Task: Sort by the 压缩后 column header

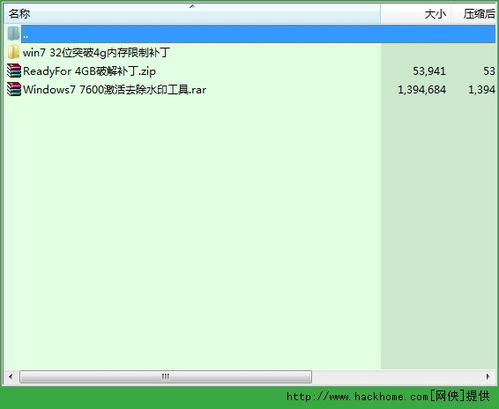Action: click(473, 14)
